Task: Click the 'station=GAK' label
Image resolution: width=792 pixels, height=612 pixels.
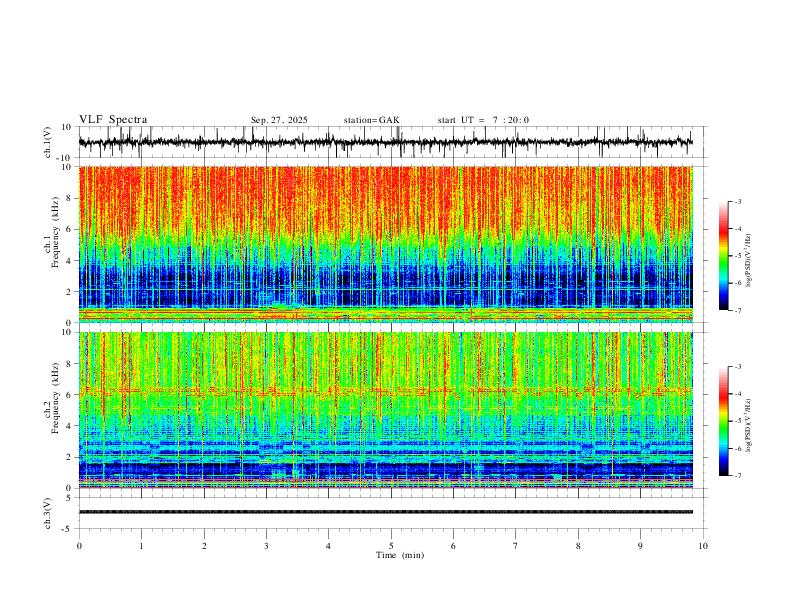Action: [371, 120]
